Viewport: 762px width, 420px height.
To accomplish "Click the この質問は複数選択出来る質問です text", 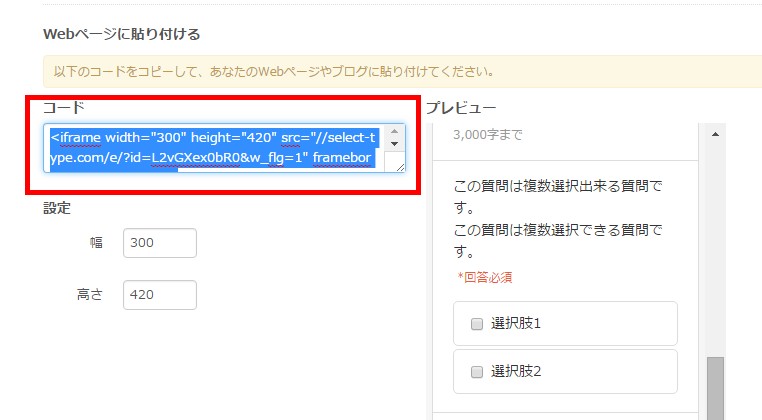I will 558,197.
